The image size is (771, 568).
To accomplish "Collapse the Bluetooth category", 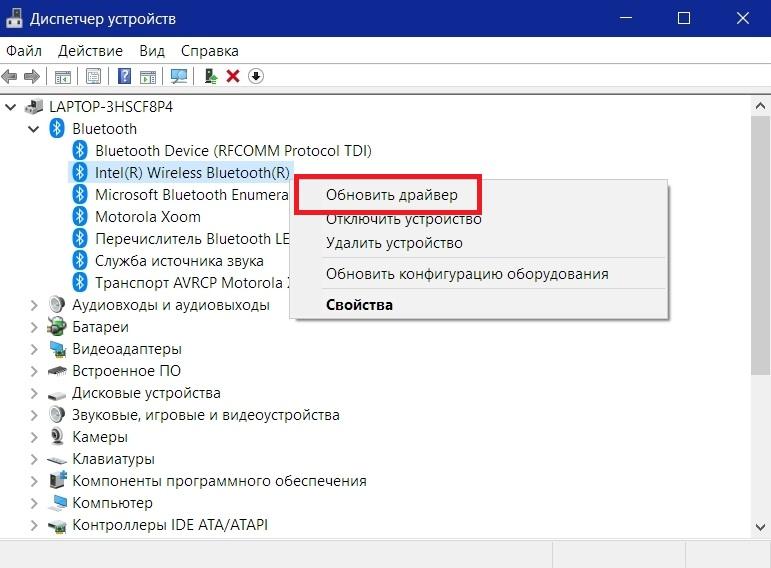I will point(33,129).
